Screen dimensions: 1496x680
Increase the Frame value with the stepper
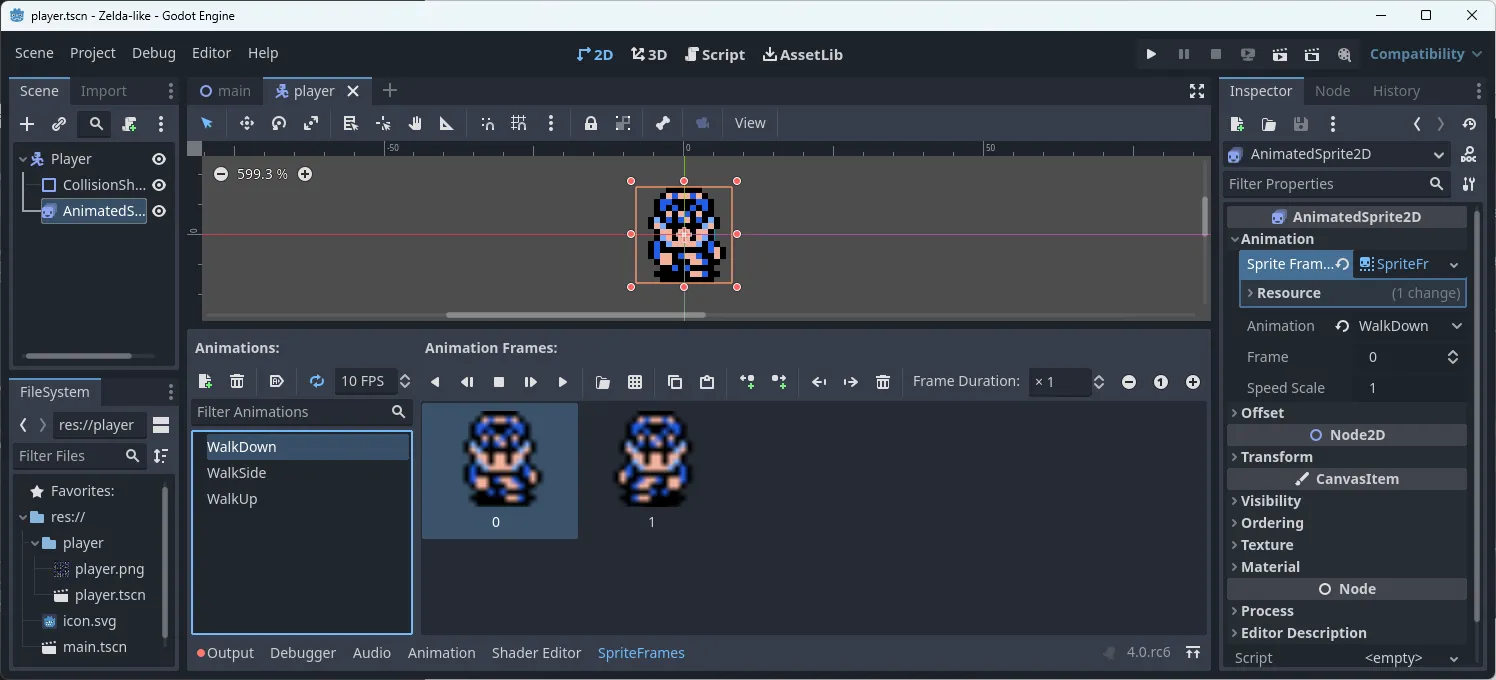point(1453,352)
